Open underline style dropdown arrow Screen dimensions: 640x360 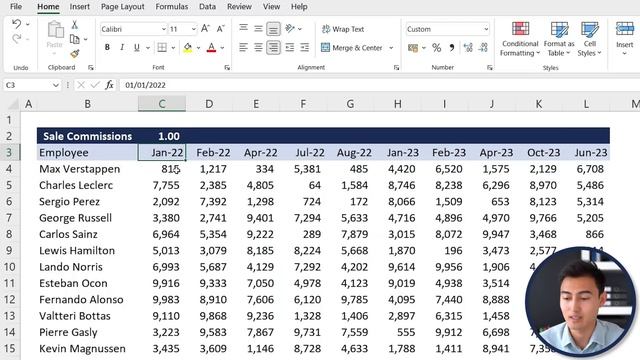coord(148,48)
